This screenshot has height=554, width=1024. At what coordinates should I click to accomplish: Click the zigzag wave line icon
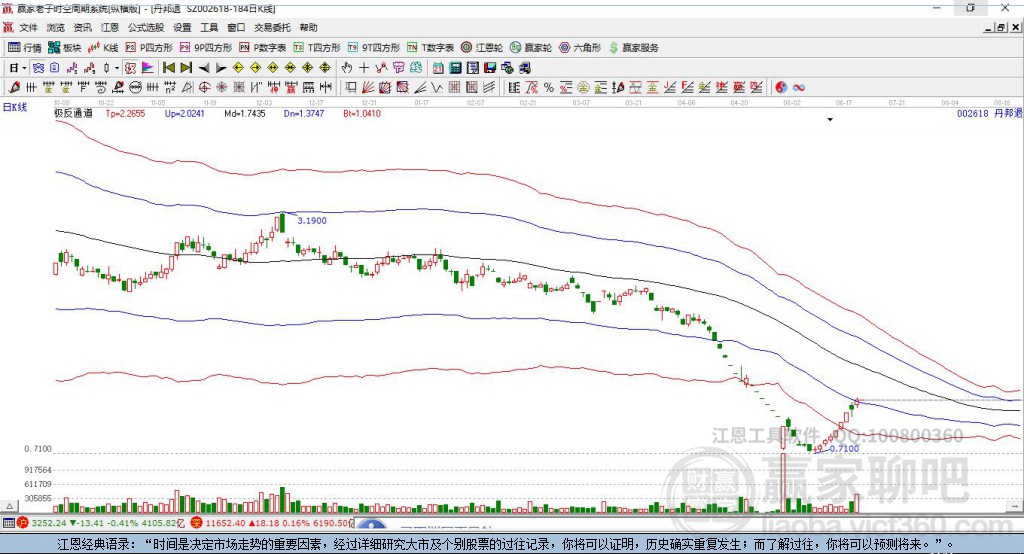[x=437, y=88]
